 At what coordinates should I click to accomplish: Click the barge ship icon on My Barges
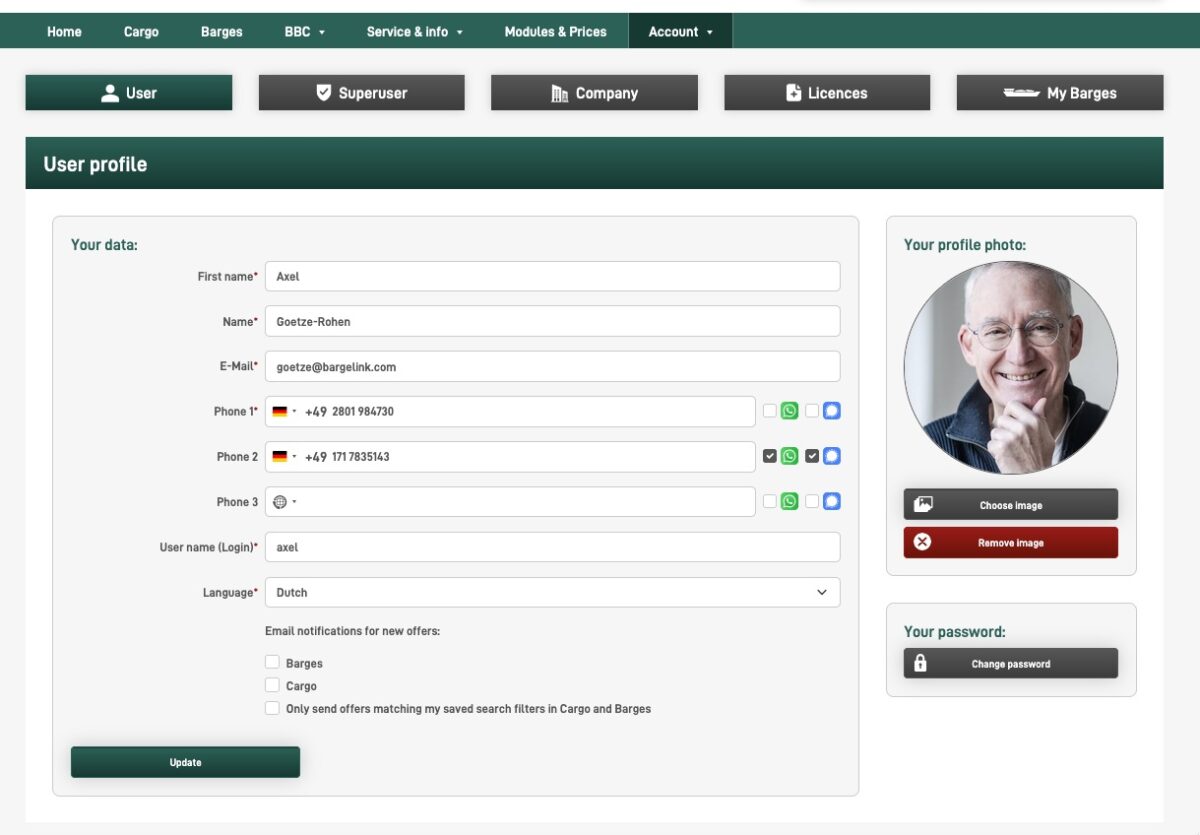[1021, 93]
